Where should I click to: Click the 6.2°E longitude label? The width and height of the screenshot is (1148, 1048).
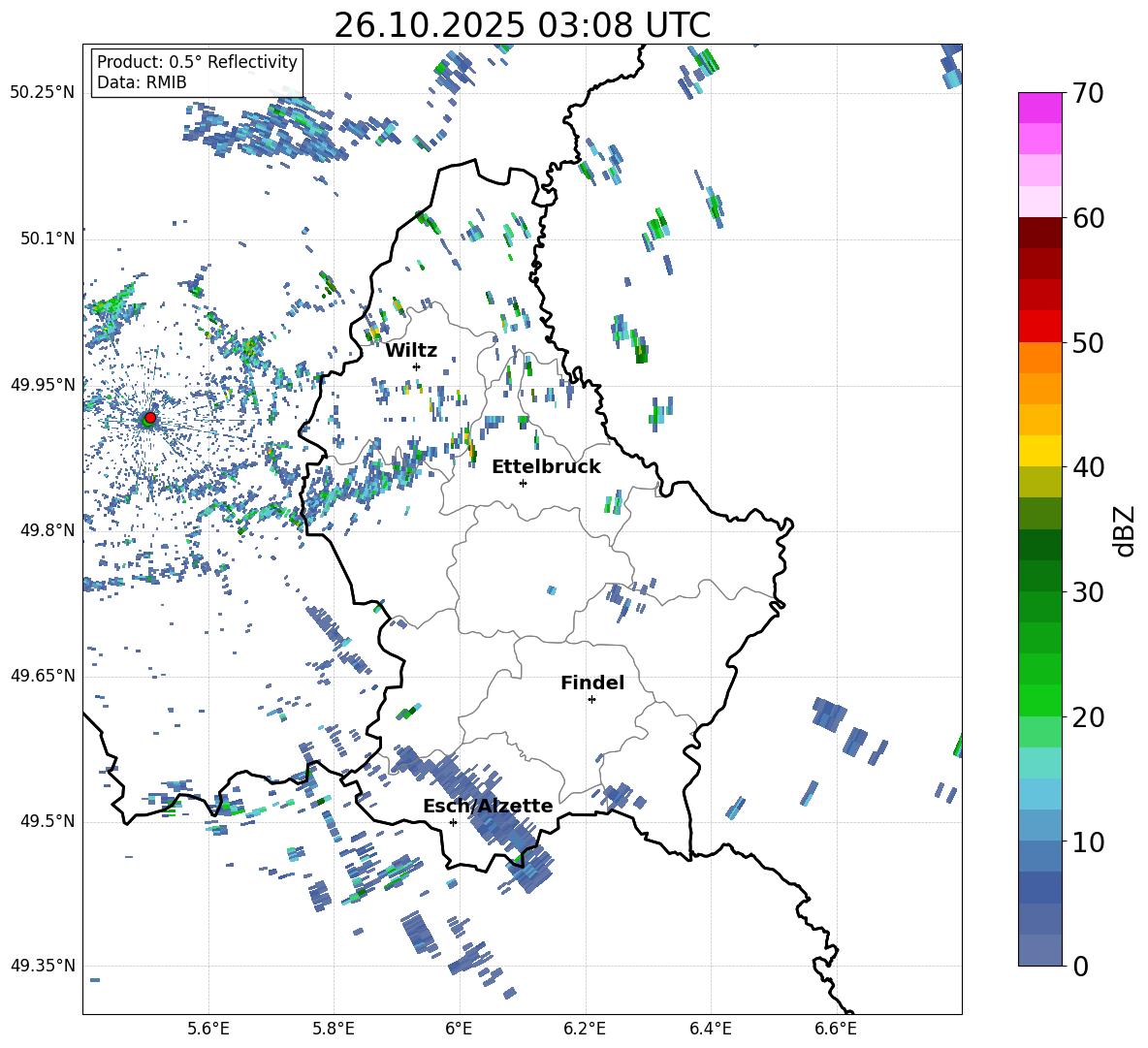pyautogui.click(x=585, y=1029)
